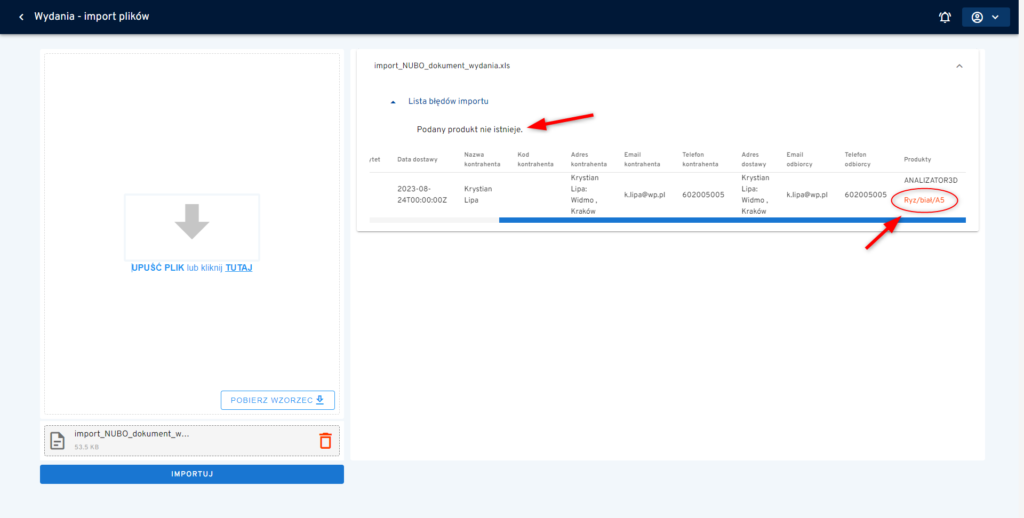Click the POBIERZ WZORZEC button
Image resolution: width=1024 pixels, height=518 pixels.
point(277,400)
